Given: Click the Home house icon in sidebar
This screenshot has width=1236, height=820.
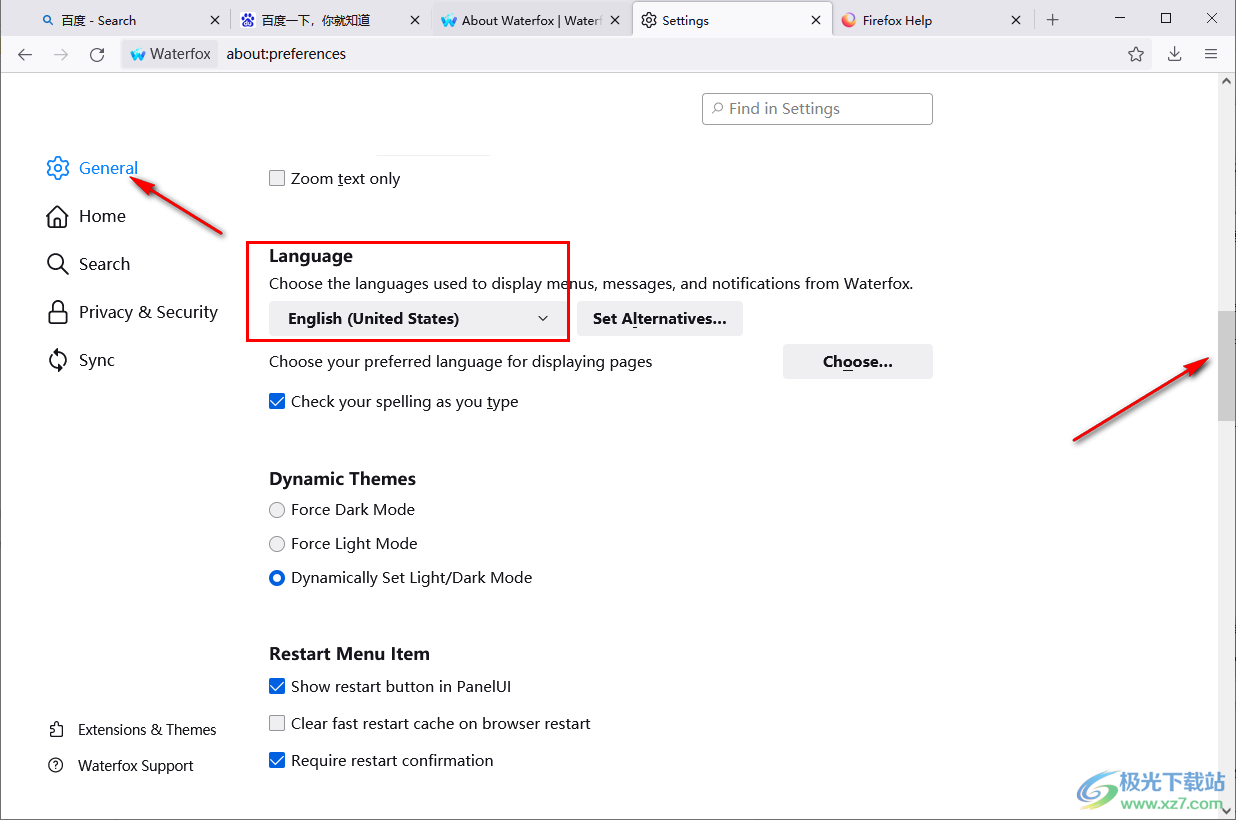Looking at the screenshot, I should pos(58,216).
